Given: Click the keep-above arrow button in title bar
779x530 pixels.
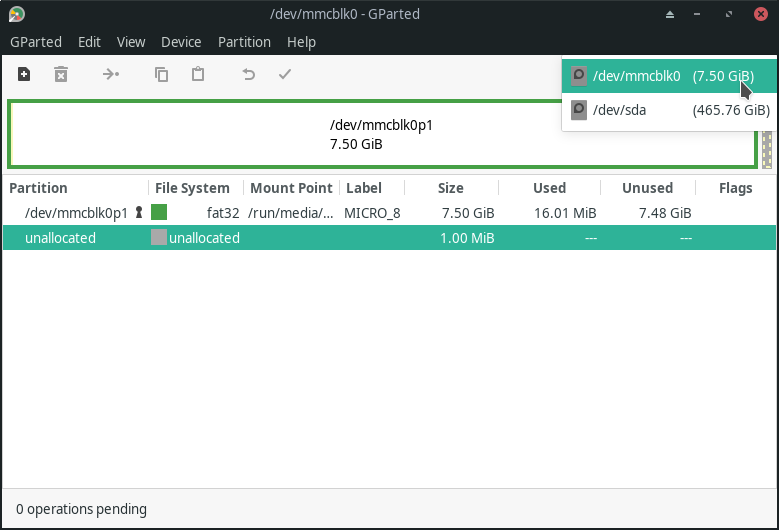Looking at the screenshot, I should point(670,14).
